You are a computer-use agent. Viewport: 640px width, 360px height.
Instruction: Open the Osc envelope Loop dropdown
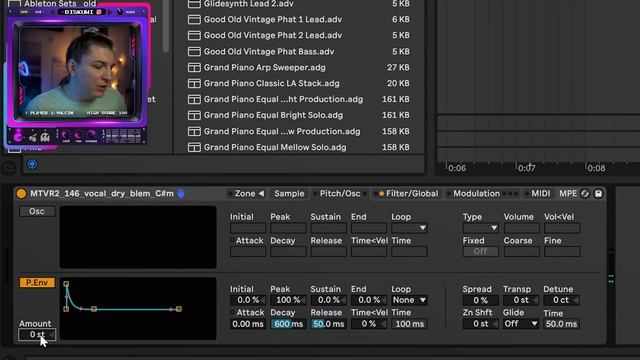click(x=409, y=228)
